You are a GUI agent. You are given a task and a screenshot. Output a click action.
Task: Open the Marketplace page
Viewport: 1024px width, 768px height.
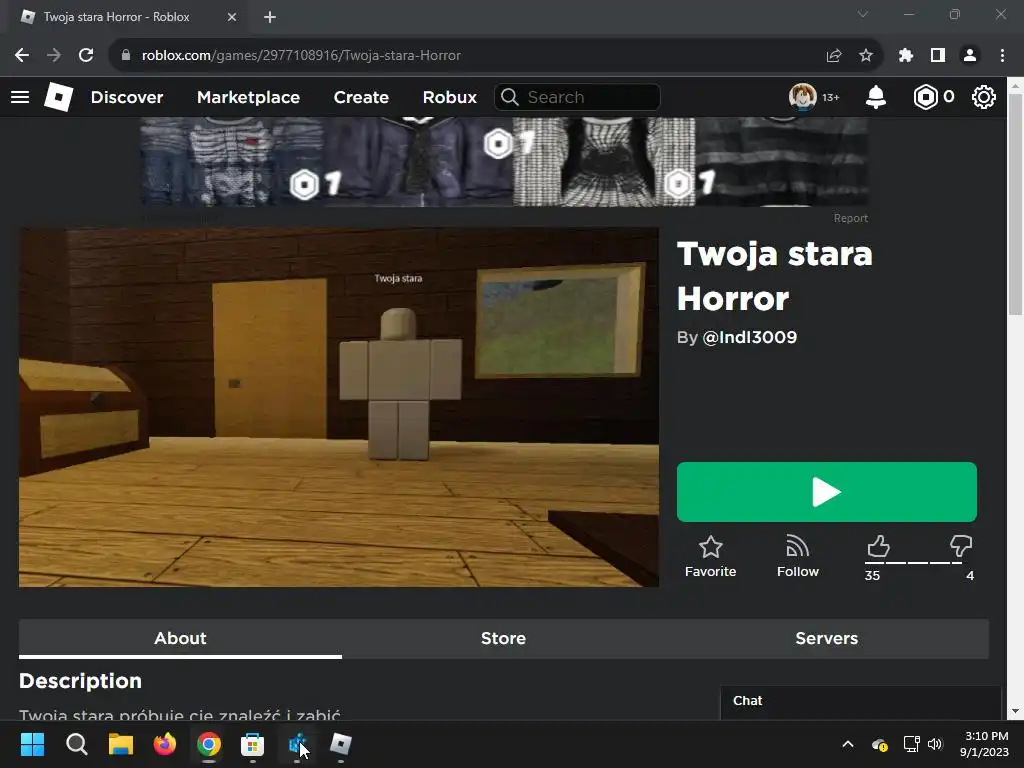[248, 97]
